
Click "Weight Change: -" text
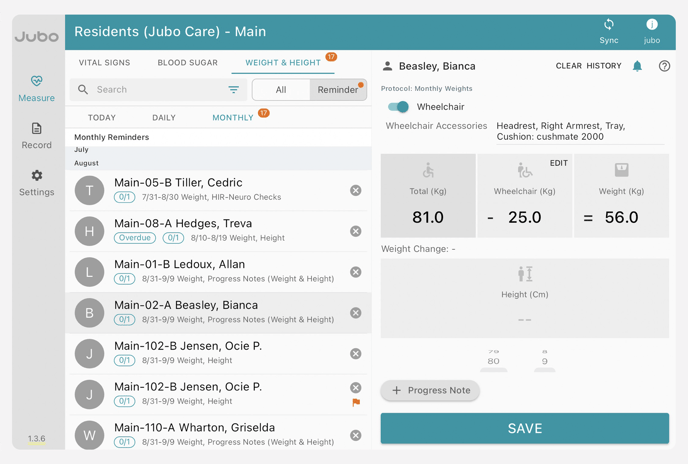click(x=418, y=249)
